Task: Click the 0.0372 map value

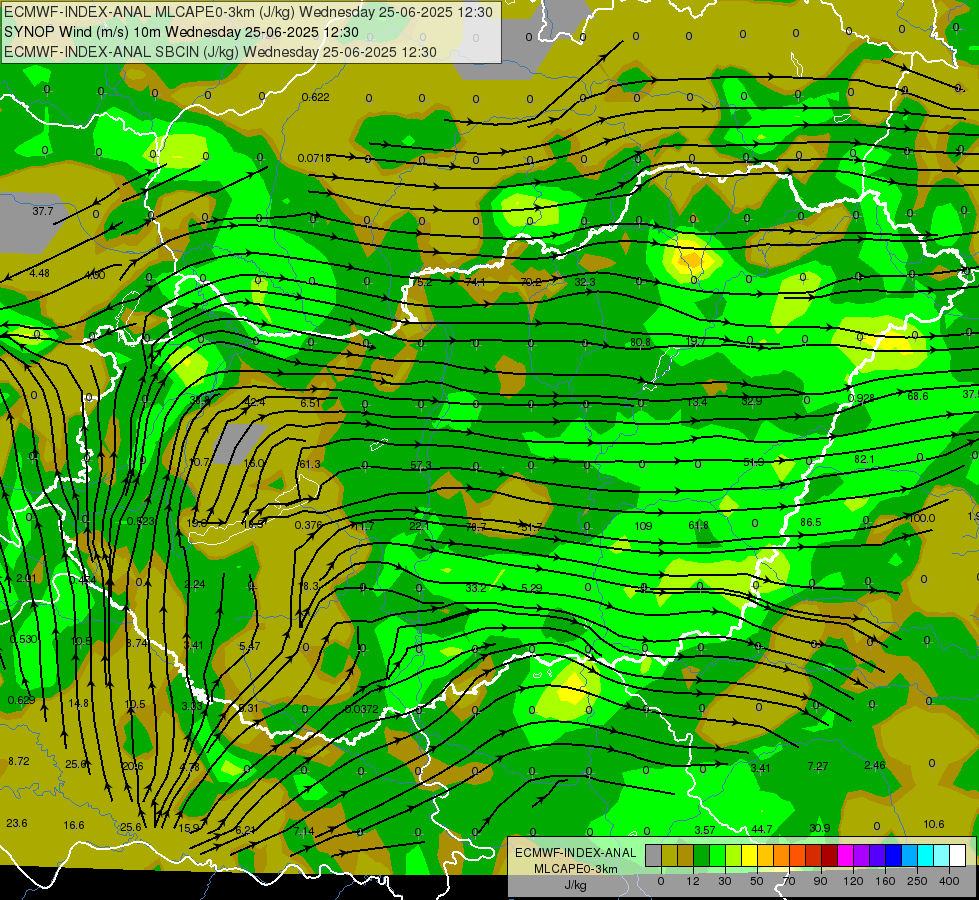Action: (362, 709)
